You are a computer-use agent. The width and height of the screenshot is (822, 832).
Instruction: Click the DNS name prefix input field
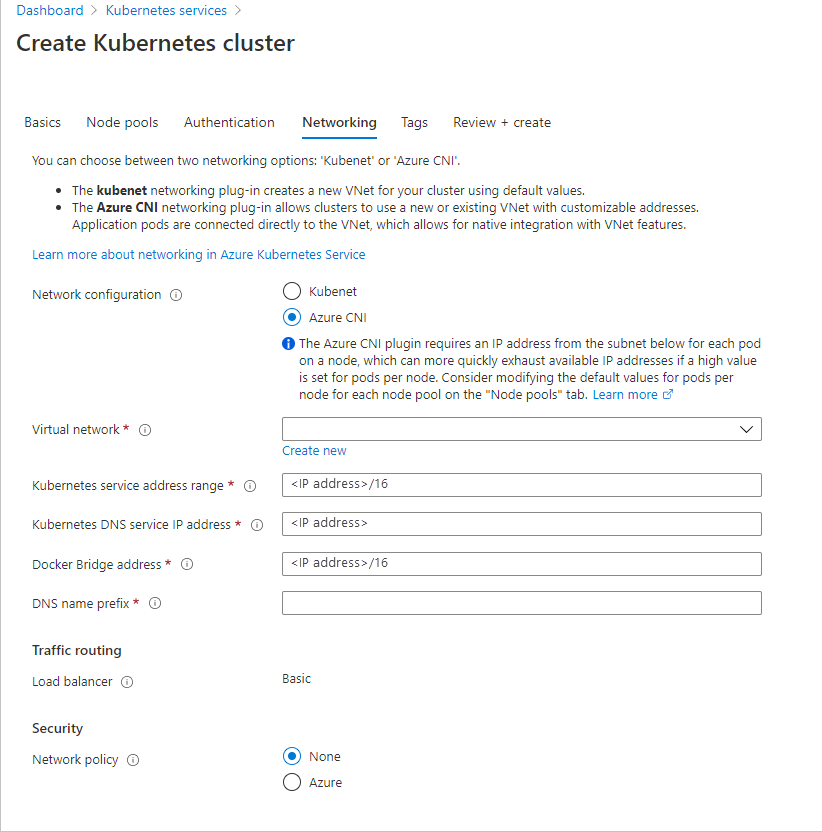[x=520, y=602]
